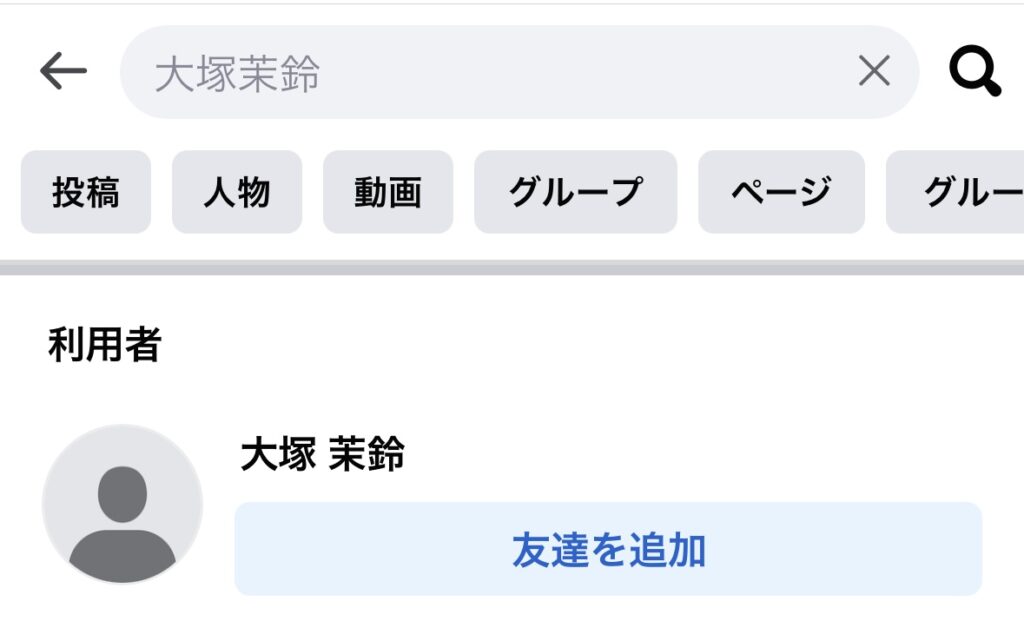
Task: Filter results by 投稿
Action: click(86, 192)
